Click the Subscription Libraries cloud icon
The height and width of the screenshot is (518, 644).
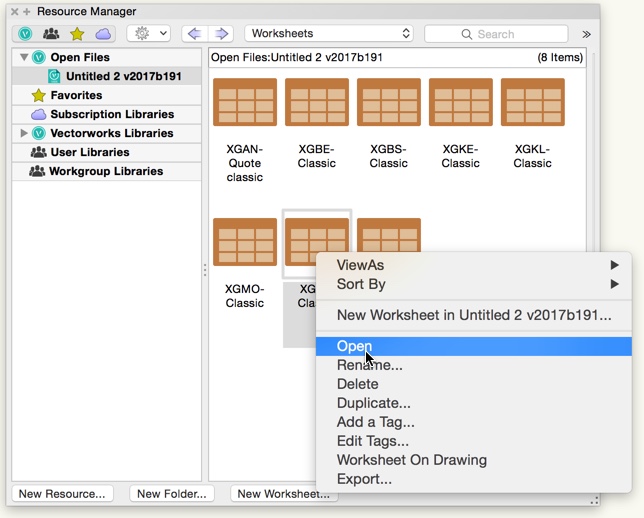click(x=39, y=114)
